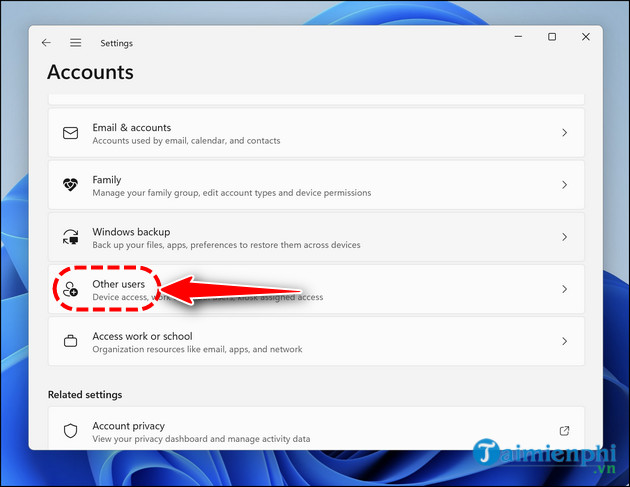
Task: Click the heart icon next to Family
Action: 71,185
